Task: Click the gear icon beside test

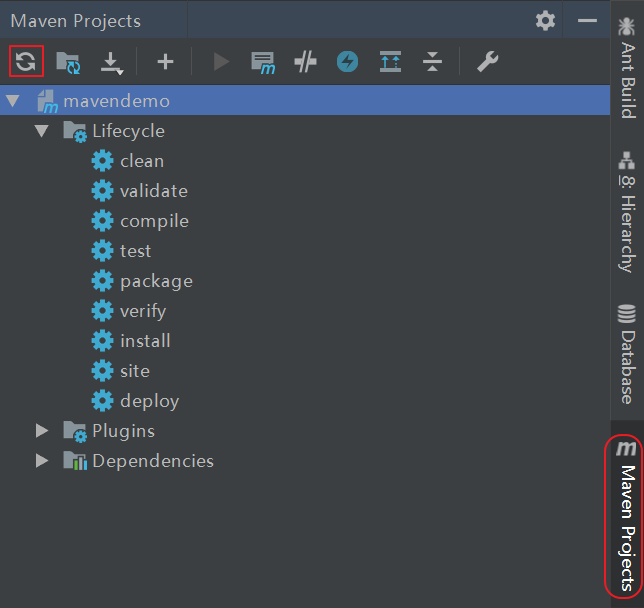Action: (102, 251)
